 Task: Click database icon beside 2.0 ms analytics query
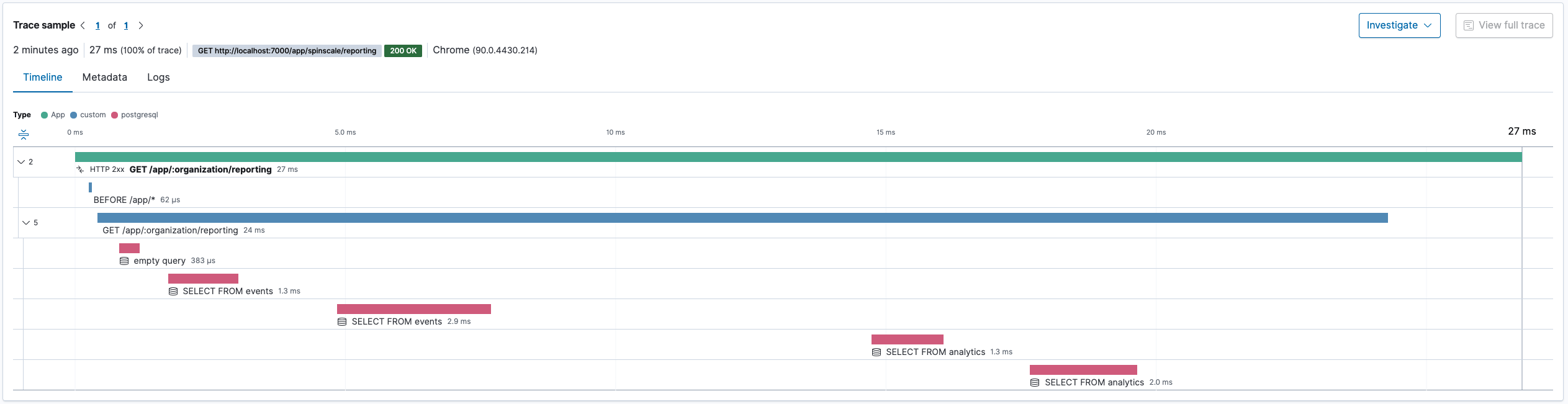coord(1035,383)
